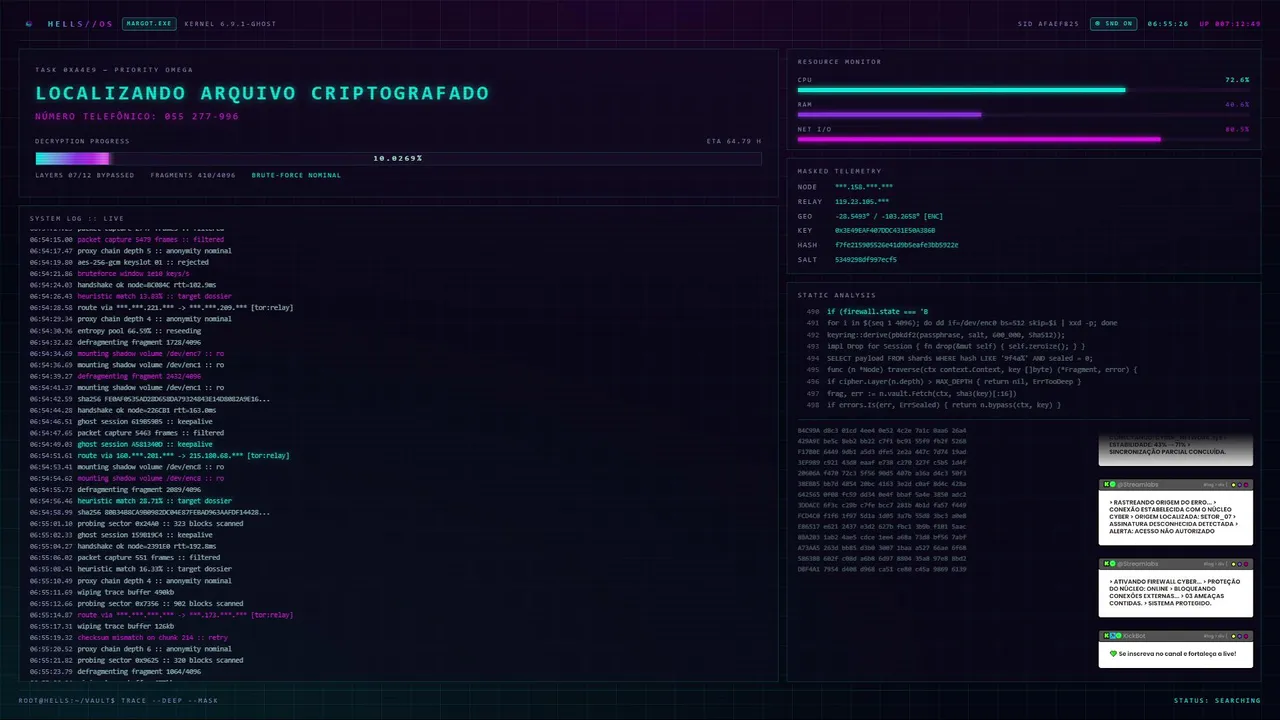1280x720 pixels.
Task: Click the clock reading 06:55:26
Action: click(x=1168, y=23)
